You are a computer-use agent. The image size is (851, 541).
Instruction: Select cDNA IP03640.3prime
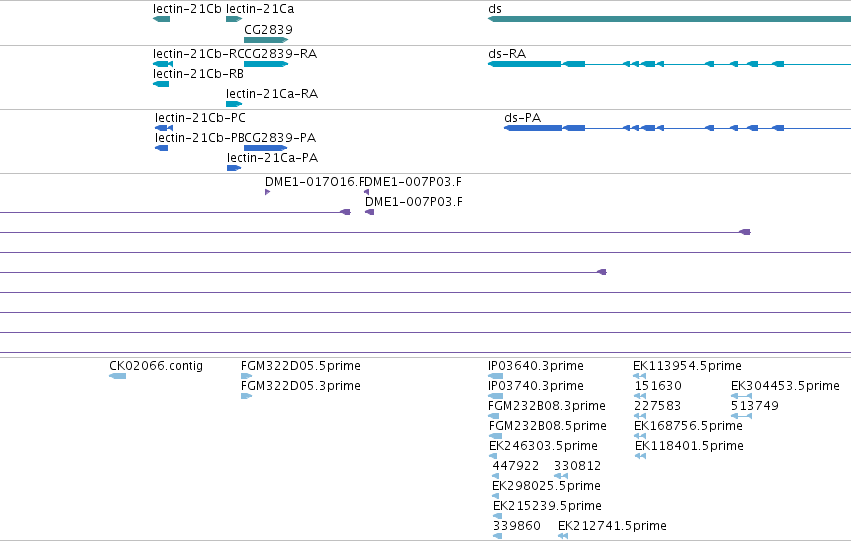(x=496, y=376)
